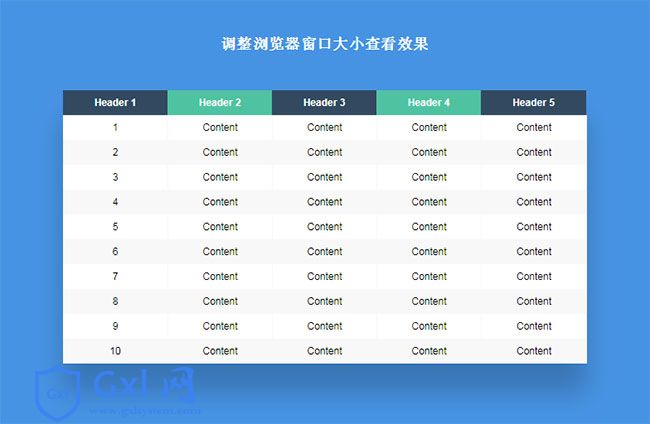This screenshot has height=424, width=650.
Task: Click row 1 Content under Header 3
Action: pyautogui.click(x=324, y=127)
